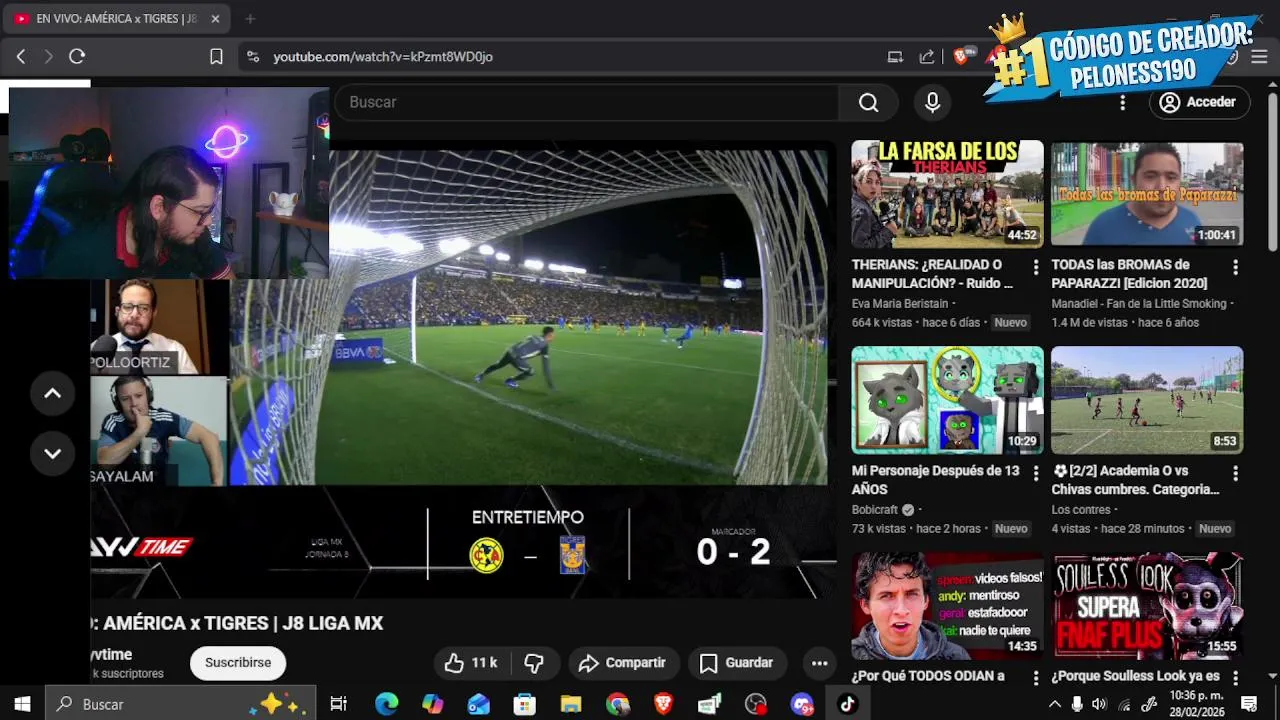The image size is (1280, 720).
Task: Open Mi Personaje Después de 13 AÑOS thumbnail
Action: [947, 400]
